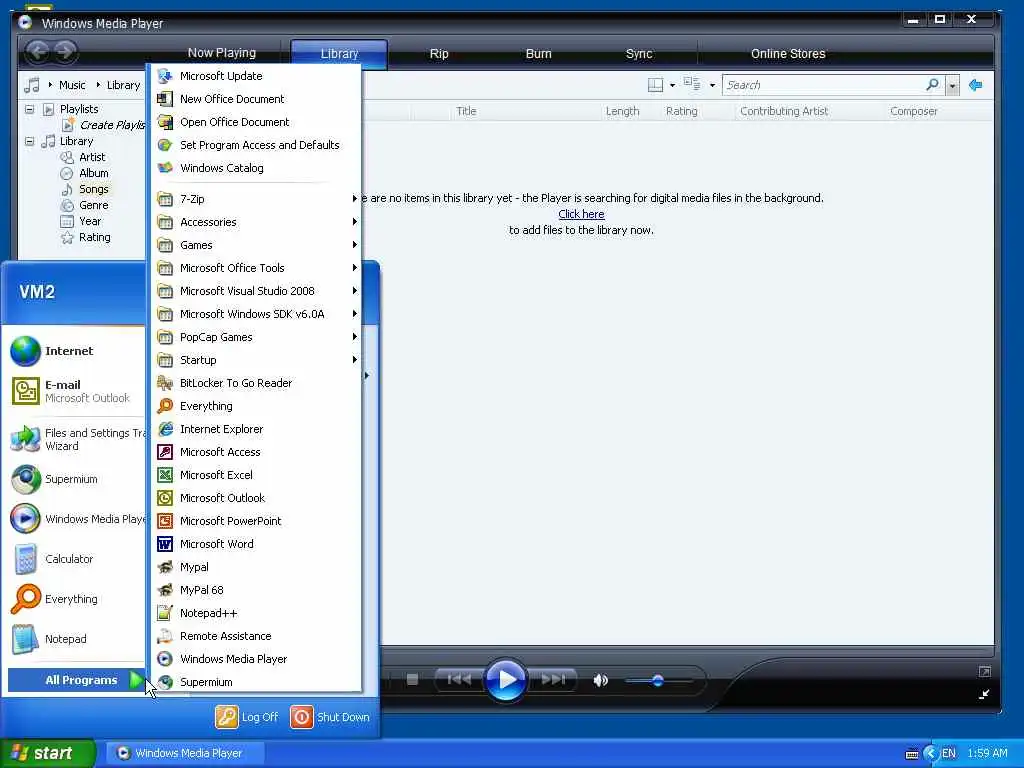Image resolution: width=1024 pixels, height=768 pixels.
Task: Open Set Program Access and Defaults
Action: (x=256, y=145)
